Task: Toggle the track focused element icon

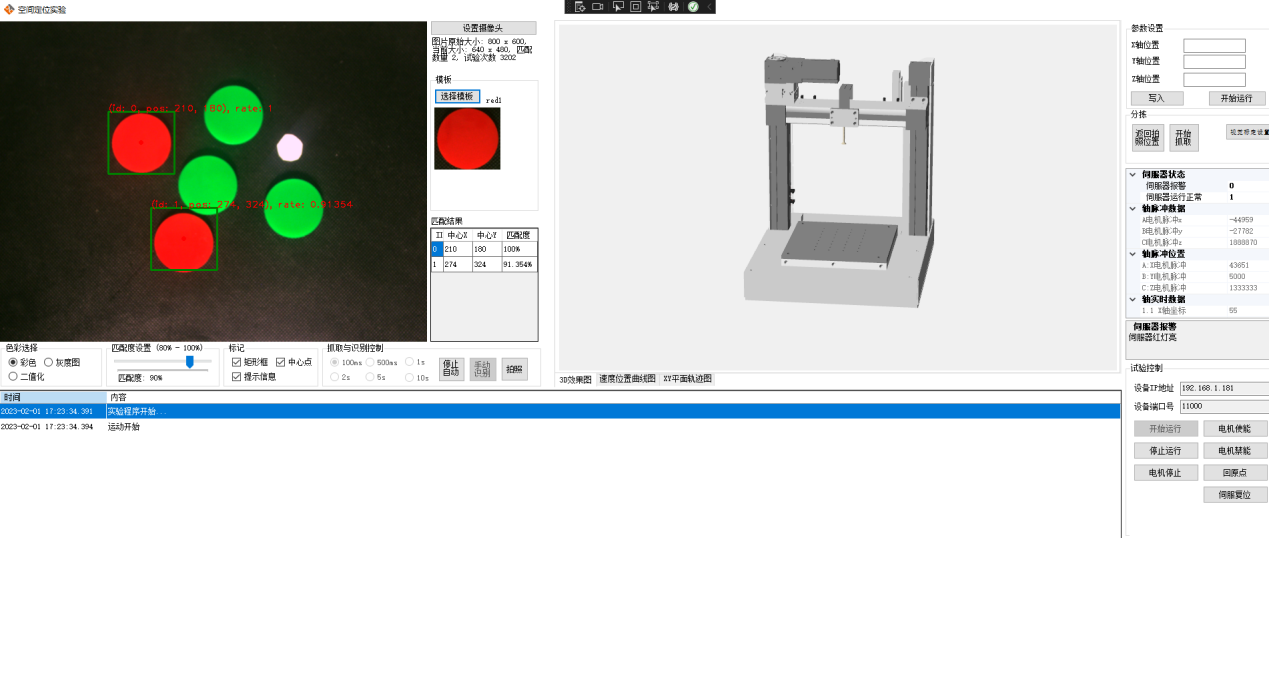Action: (x=653, y=7)
